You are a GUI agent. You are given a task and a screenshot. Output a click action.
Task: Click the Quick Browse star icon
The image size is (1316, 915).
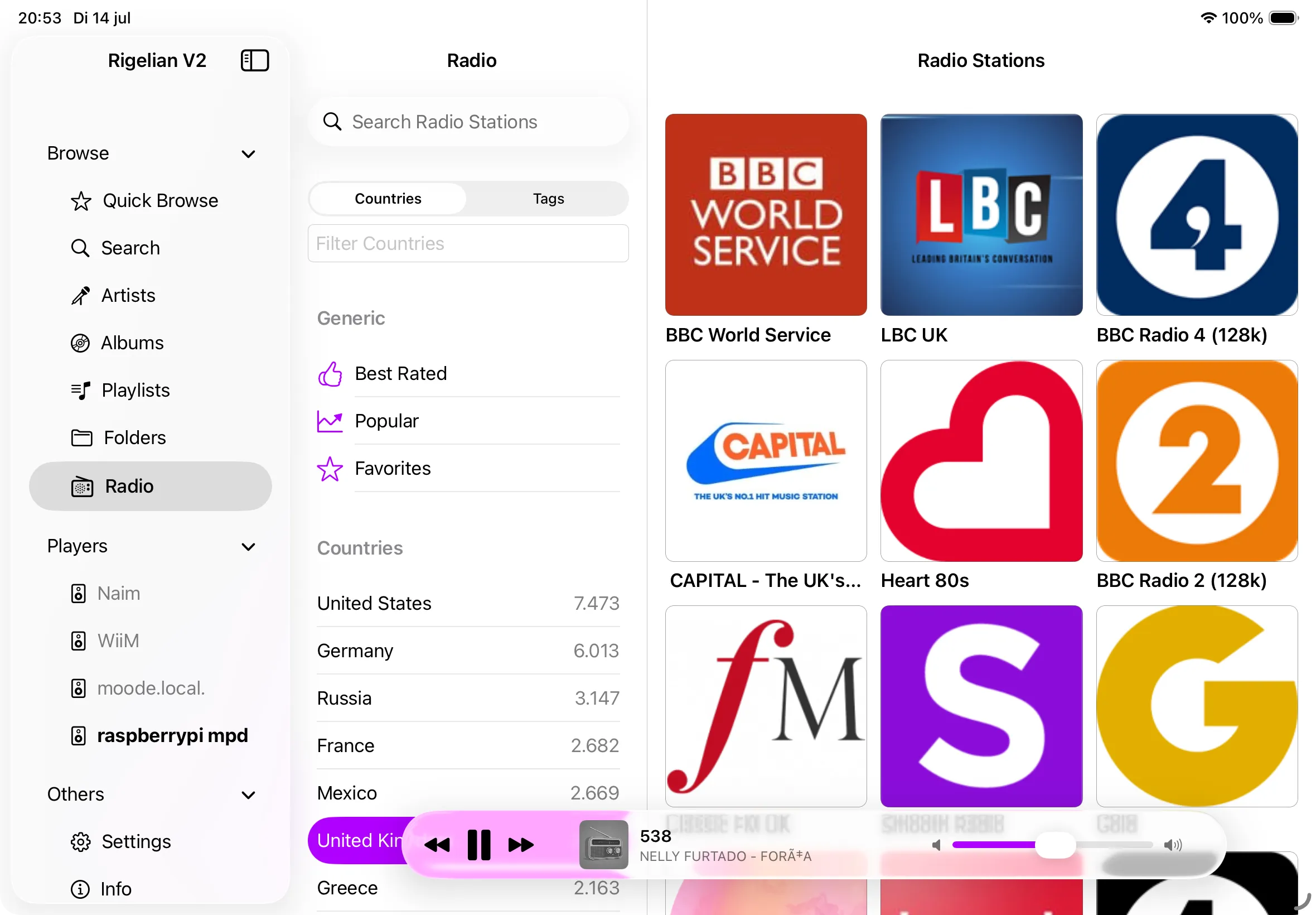pos(81,201)
